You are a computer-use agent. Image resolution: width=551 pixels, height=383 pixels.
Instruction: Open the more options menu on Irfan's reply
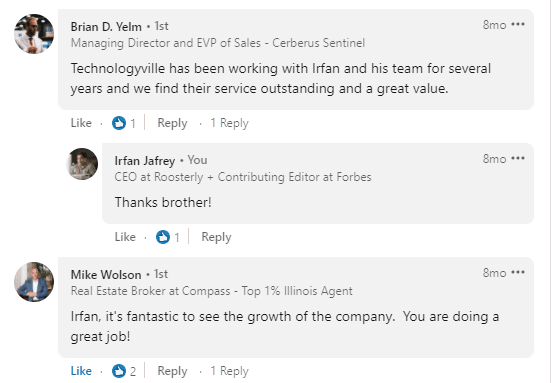pyautogui.click(x=518, y=158)
